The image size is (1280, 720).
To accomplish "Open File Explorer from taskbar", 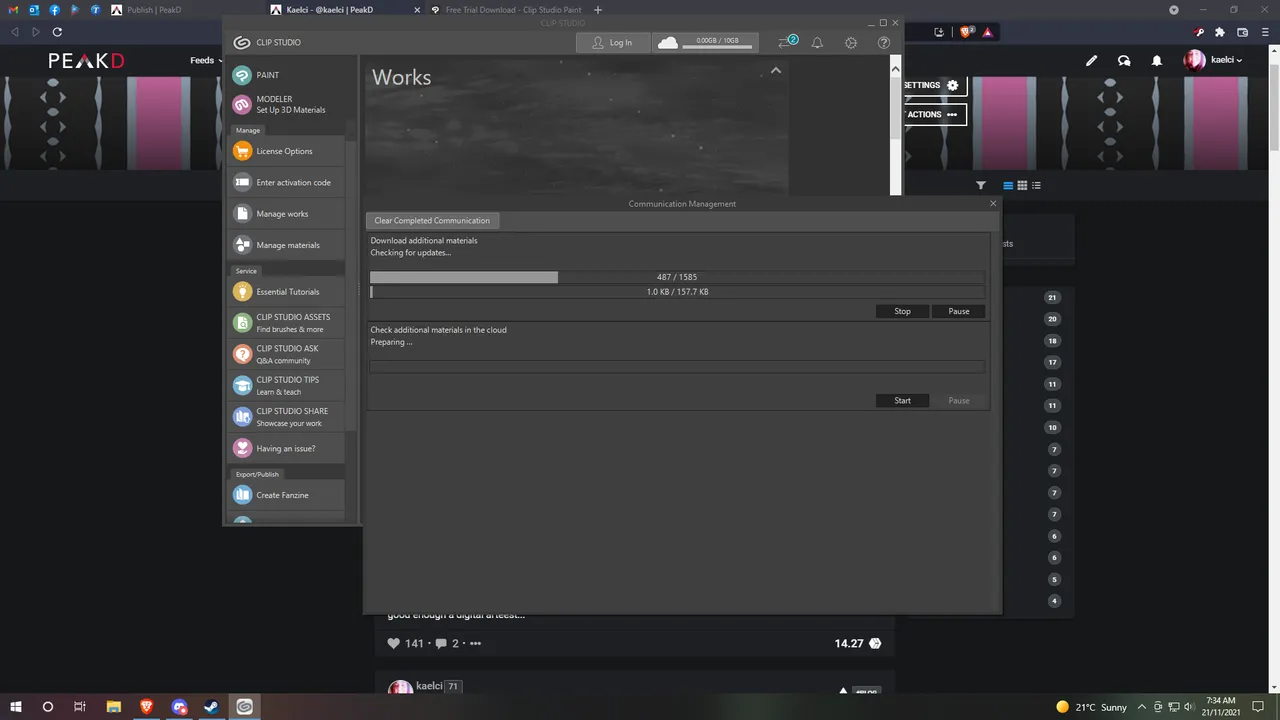I will click(x=113, y=707).
